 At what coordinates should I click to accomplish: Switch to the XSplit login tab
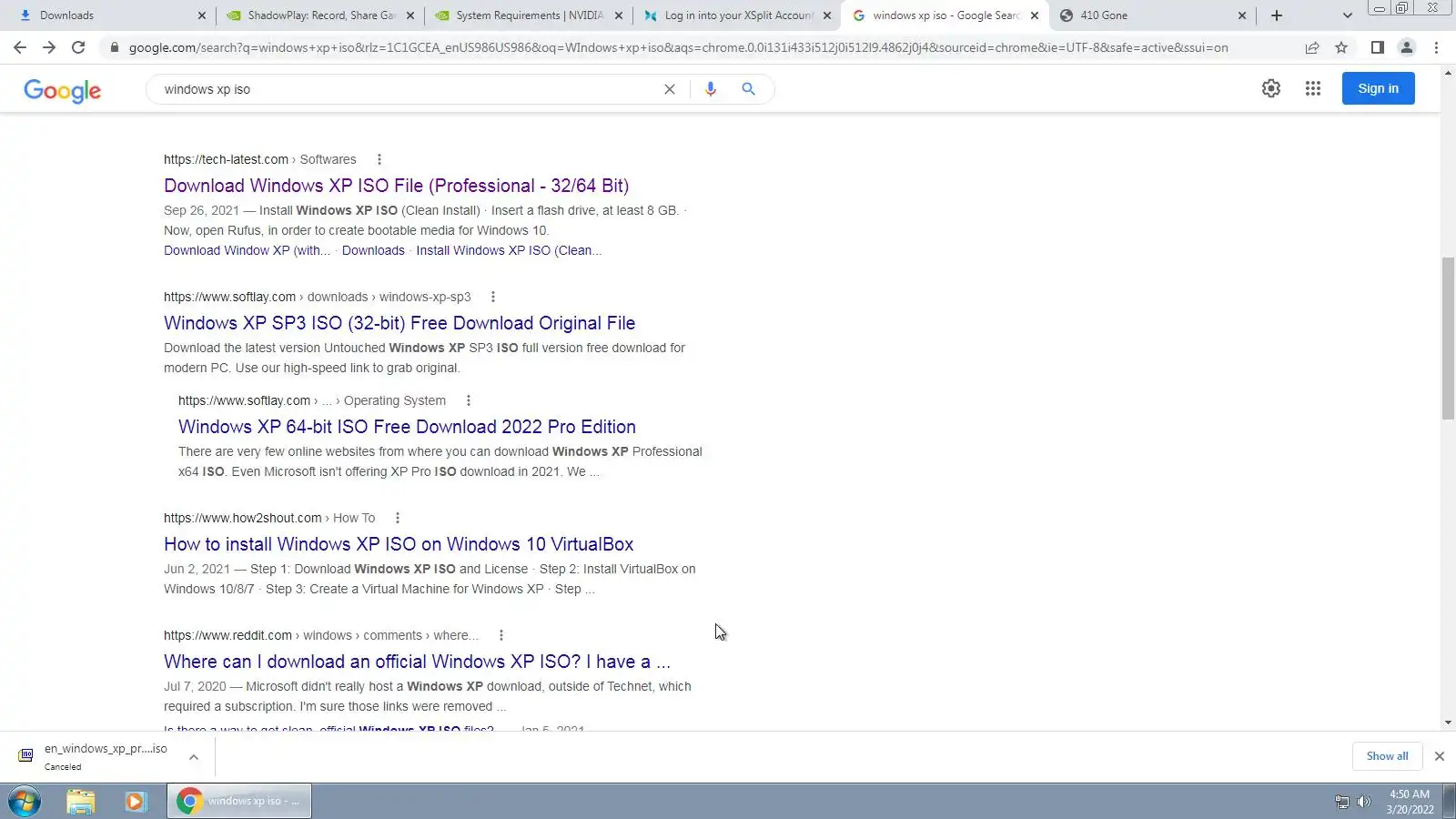[738, 15]
